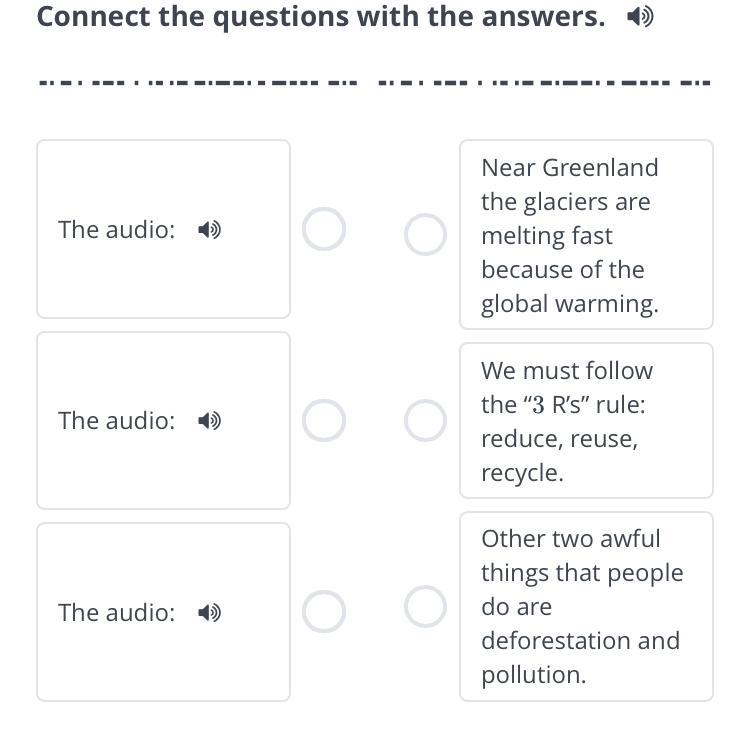Image resolution: width=750 pixels, height=750 pixels.
Task: Play the first audio clip speaker
Action: (209, 230)
